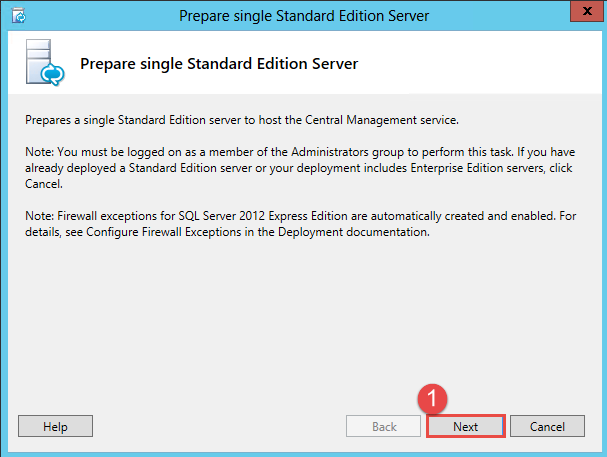Open Help for this wizard
The width and height of the screenshot is (607, 457).
(55, 427)
